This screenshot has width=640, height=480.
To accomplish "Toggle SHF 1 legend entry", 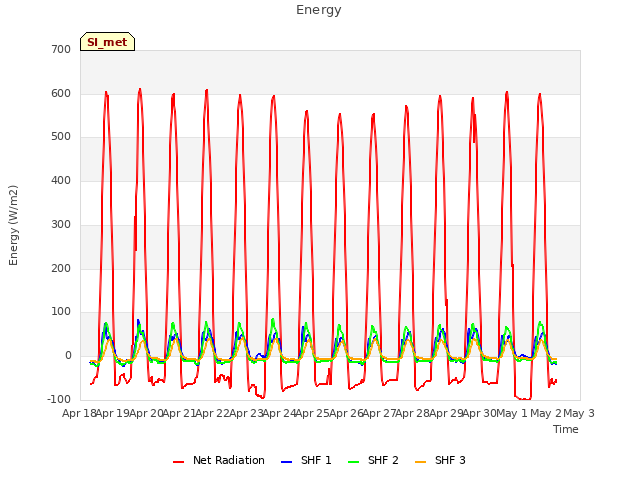I will pos(306,460).
